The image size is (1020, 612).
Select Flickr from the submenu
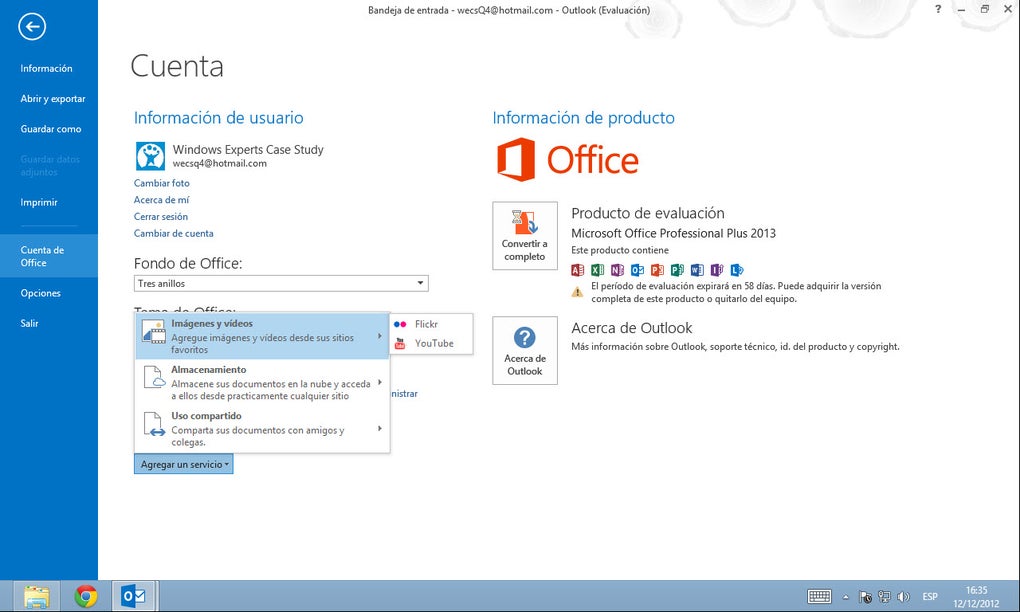pyautogui.click(x=431, y=324)
